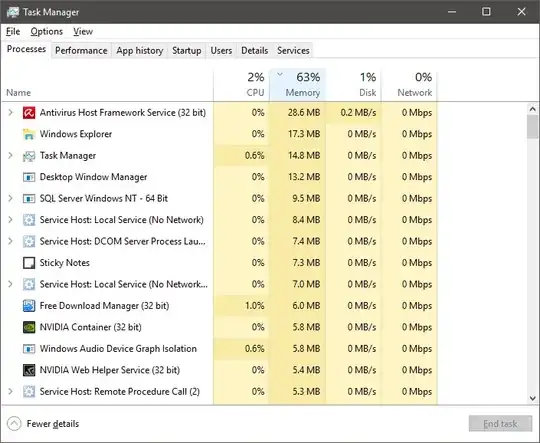
Task: Select Desktop Window Manager process name
Action: 93,177
